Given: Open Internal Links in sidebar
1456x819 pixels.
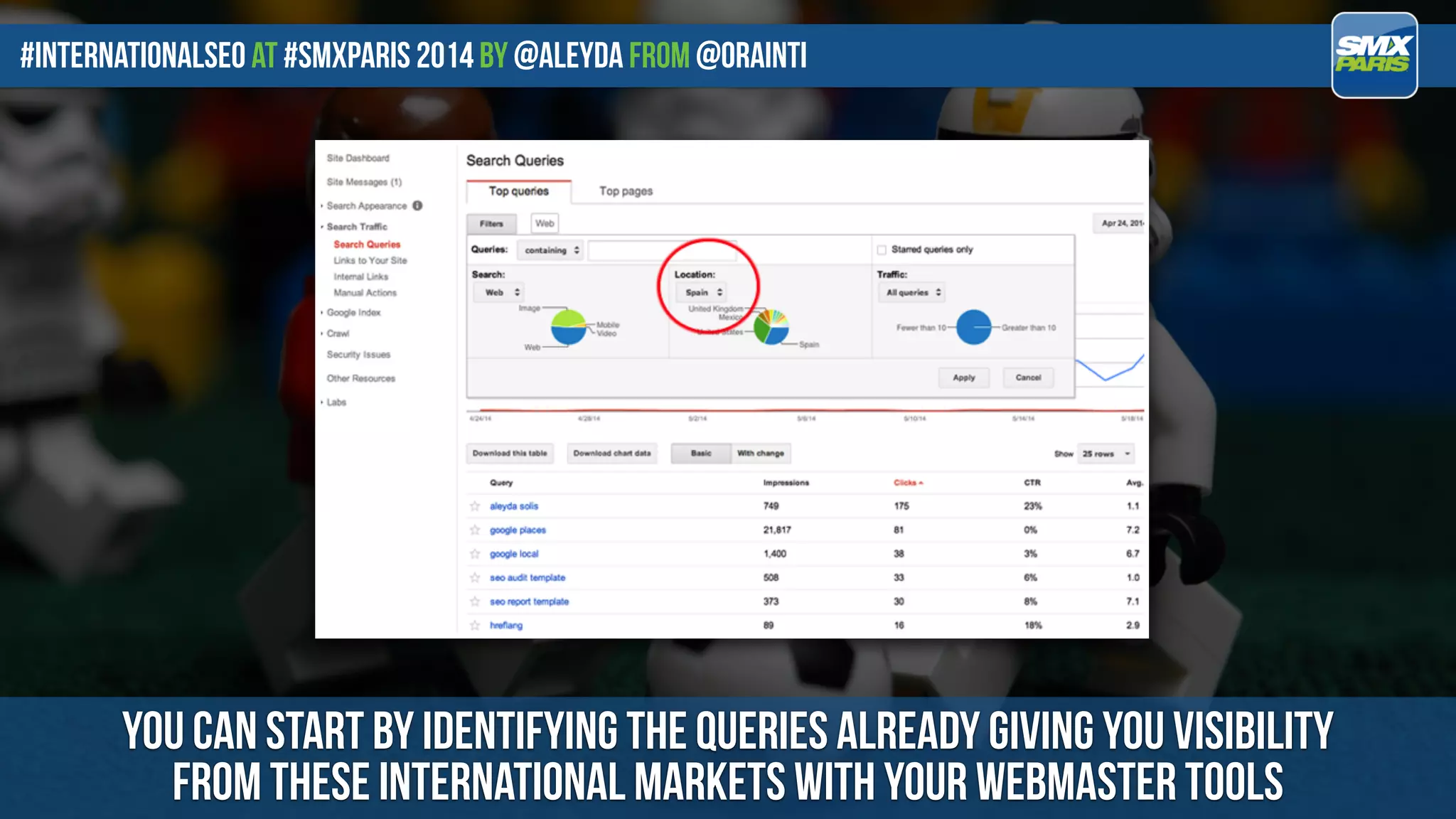Looking at the screenshot, I should [360, 277].
